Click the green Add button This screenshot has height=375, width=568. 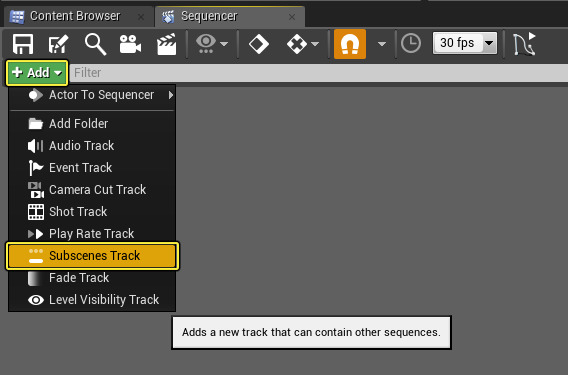37,73
